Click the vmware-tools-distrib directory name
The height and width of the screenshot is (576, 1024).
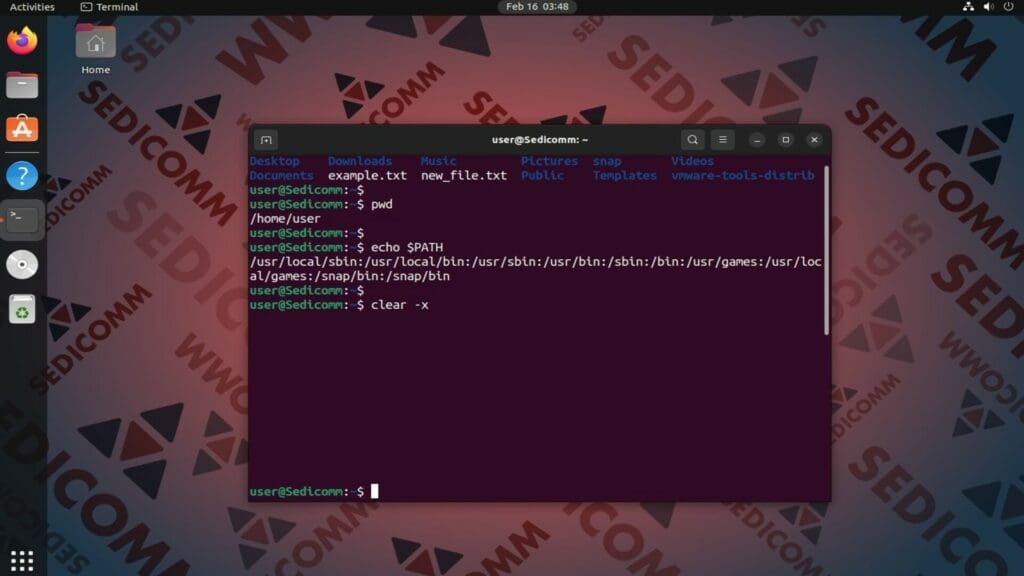click(743, 176)
